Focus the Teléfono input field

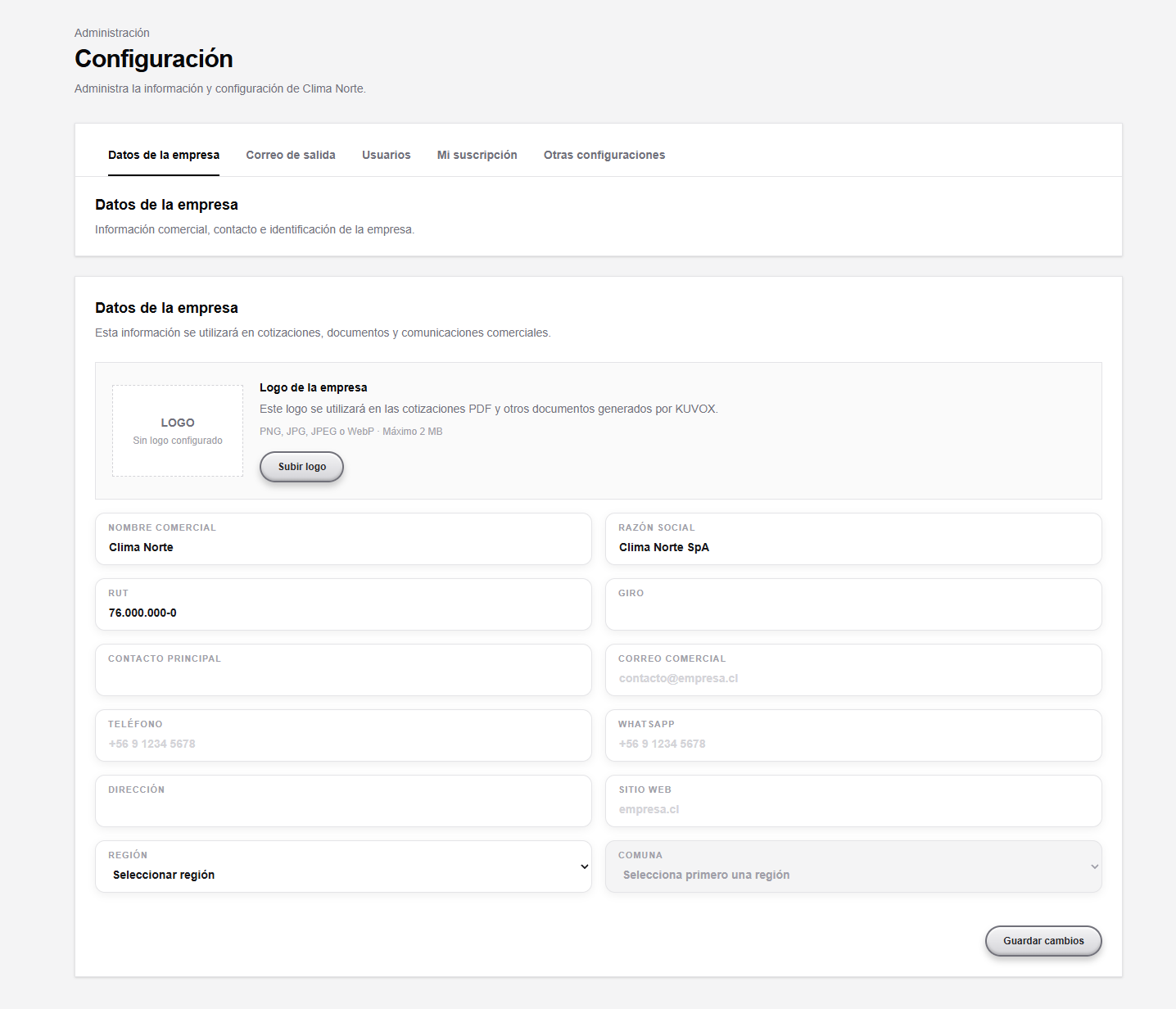coord(343,735)
